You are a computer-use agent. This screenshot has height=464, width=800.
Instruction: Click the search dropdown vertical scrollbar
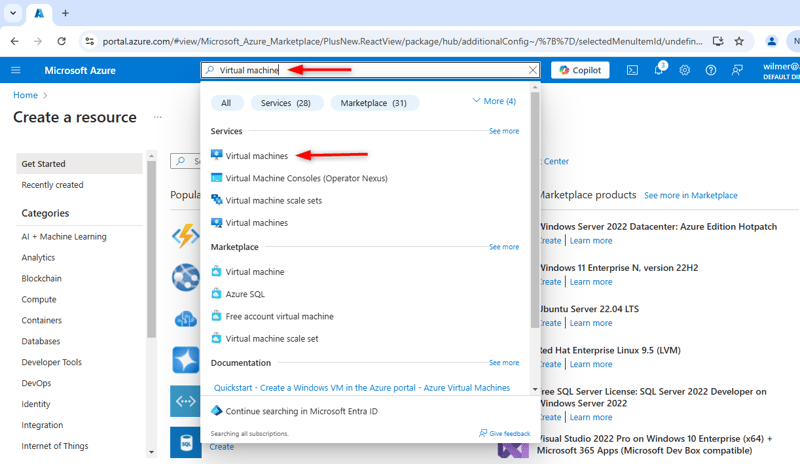[535, 209]
